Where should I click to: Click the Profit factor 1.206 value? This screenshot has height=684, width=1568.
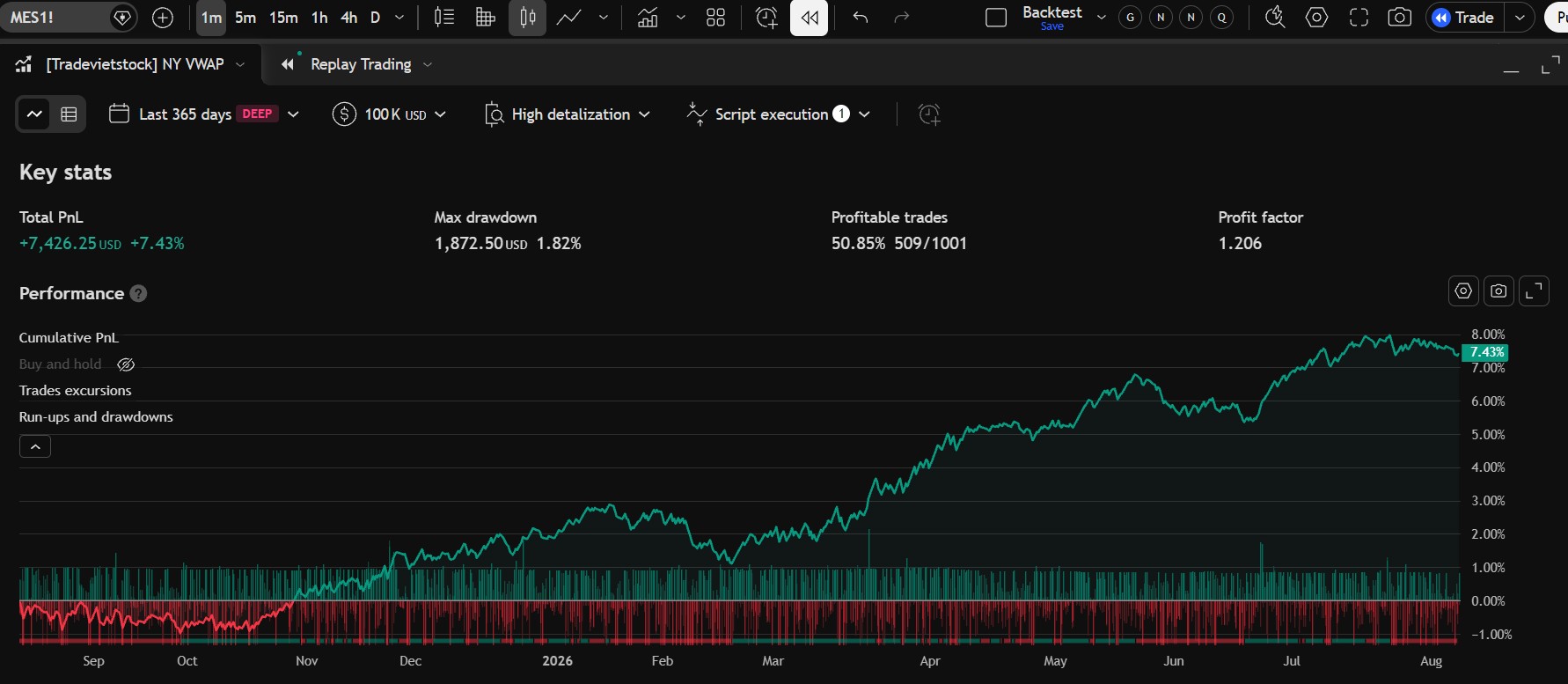pyautogui.click(x=1240, y=243)
